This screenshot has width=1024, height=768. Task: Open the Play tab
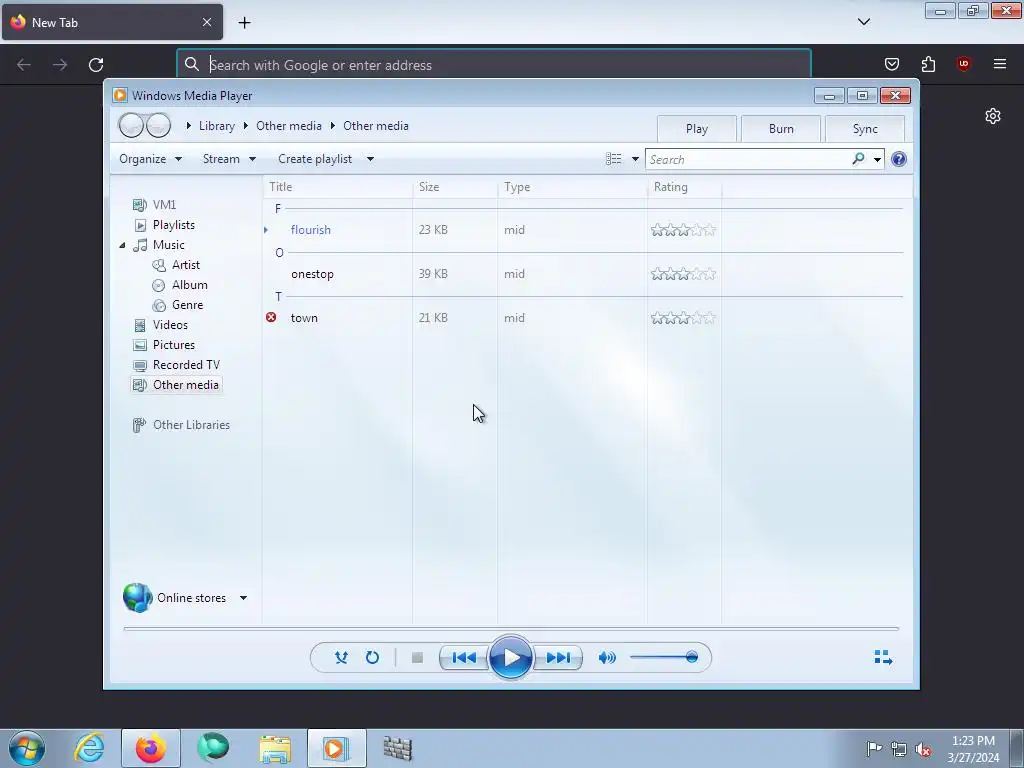(697, 129)
